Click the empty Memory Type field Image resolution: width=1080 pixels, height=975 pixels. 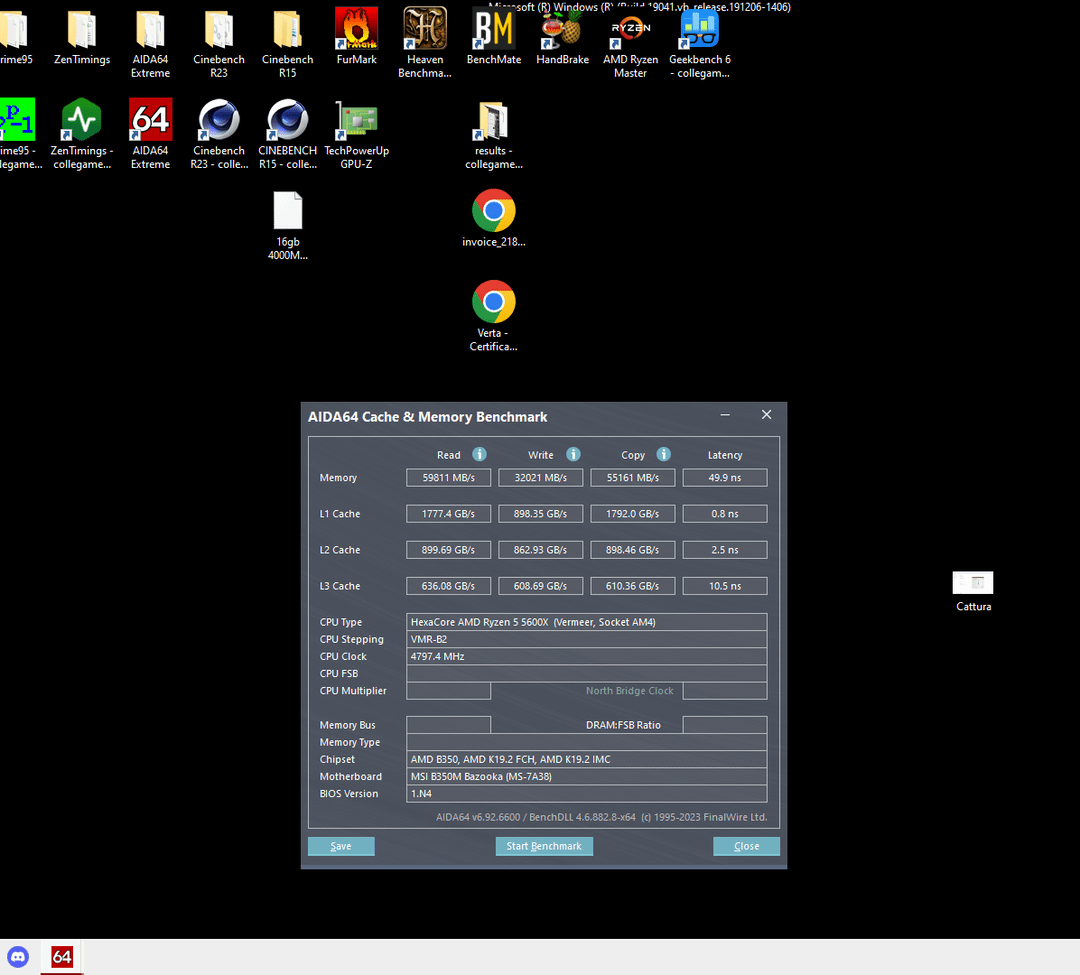587,742
